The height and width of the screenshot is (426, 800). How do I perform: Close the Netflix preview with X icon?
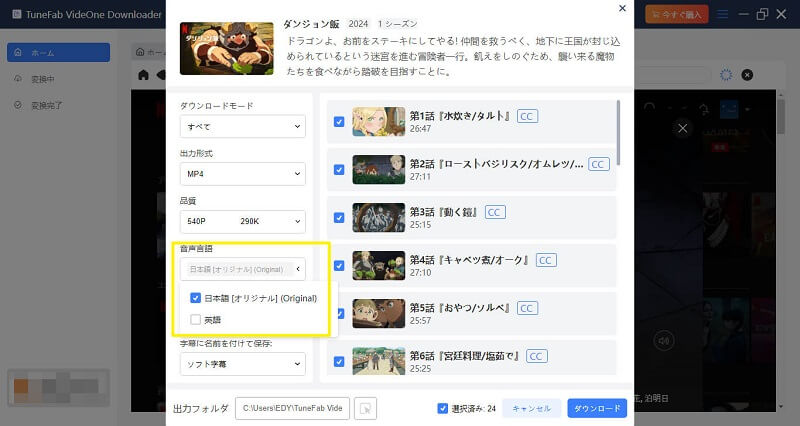[683, 128]
